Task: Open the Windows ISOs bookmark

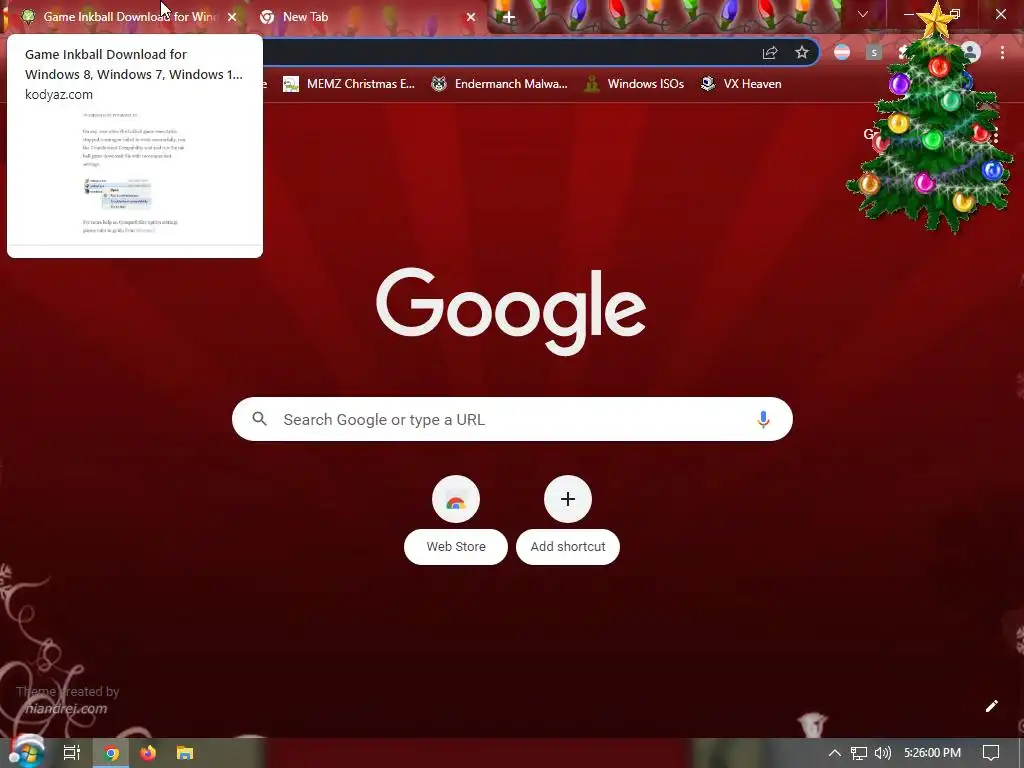Action: [634, 84]
